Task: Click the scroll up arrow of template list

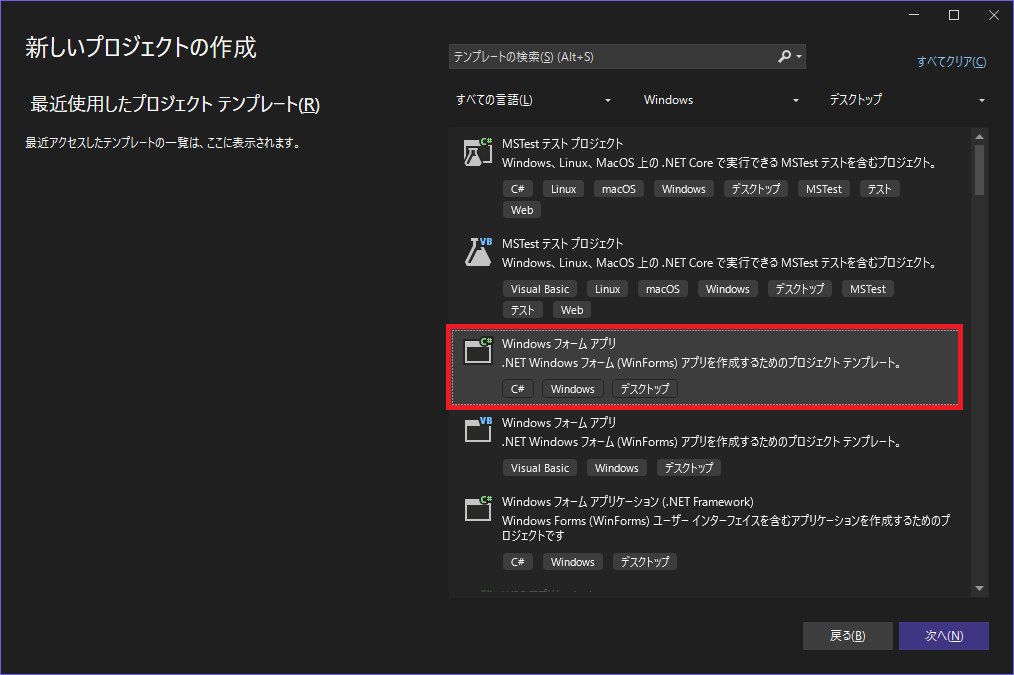Action: point(980,137)
